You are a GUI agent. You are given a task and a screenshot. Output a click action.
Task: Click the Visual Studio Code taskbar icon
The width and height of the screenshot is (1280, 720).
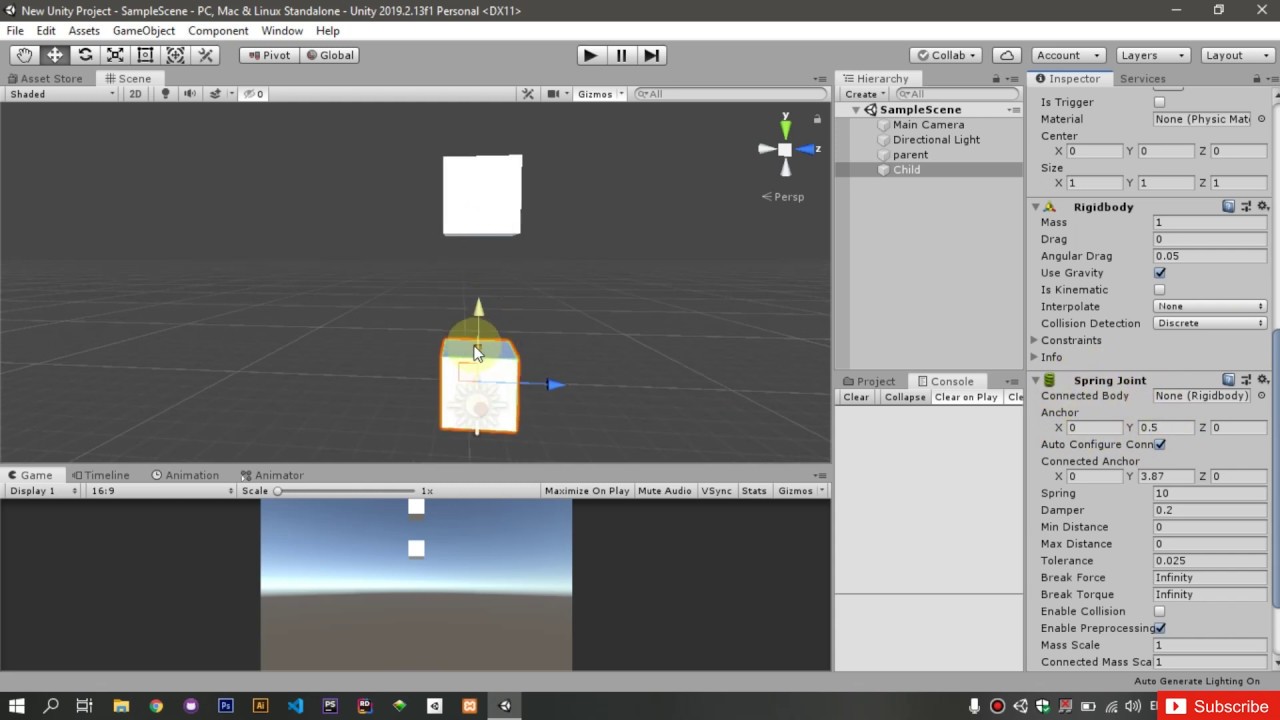(295, 705)
